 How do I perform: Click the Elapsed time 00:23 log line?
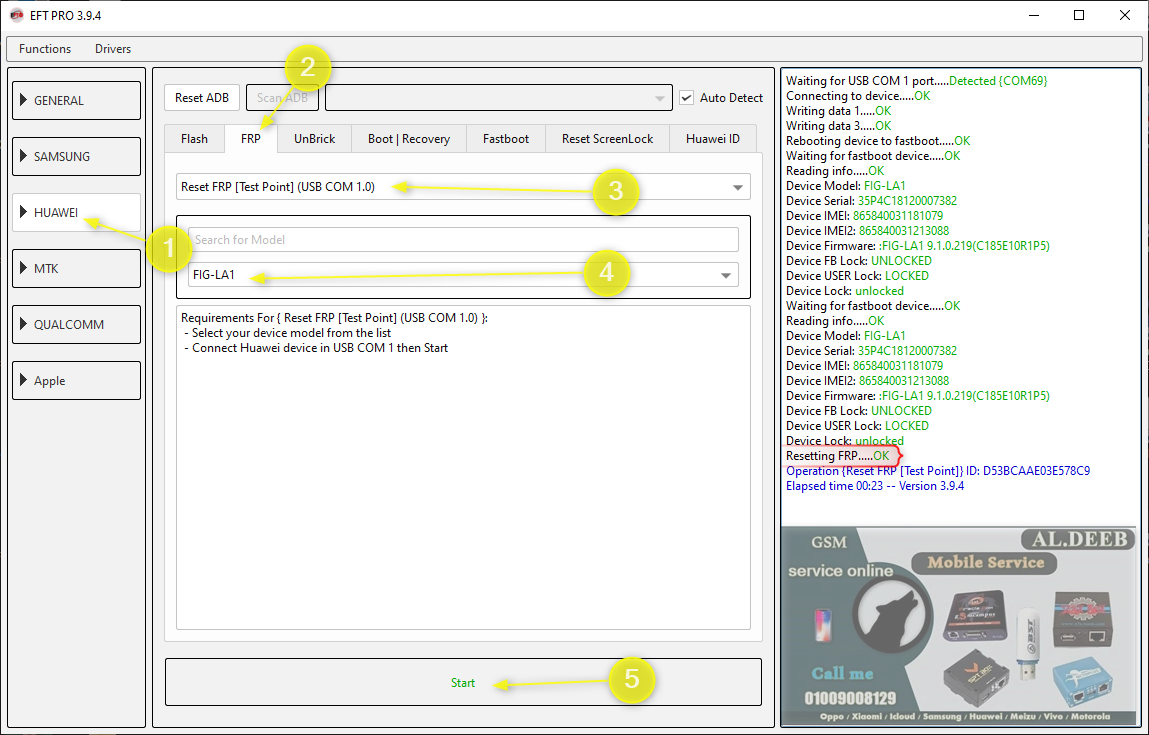tap(875, 486)
